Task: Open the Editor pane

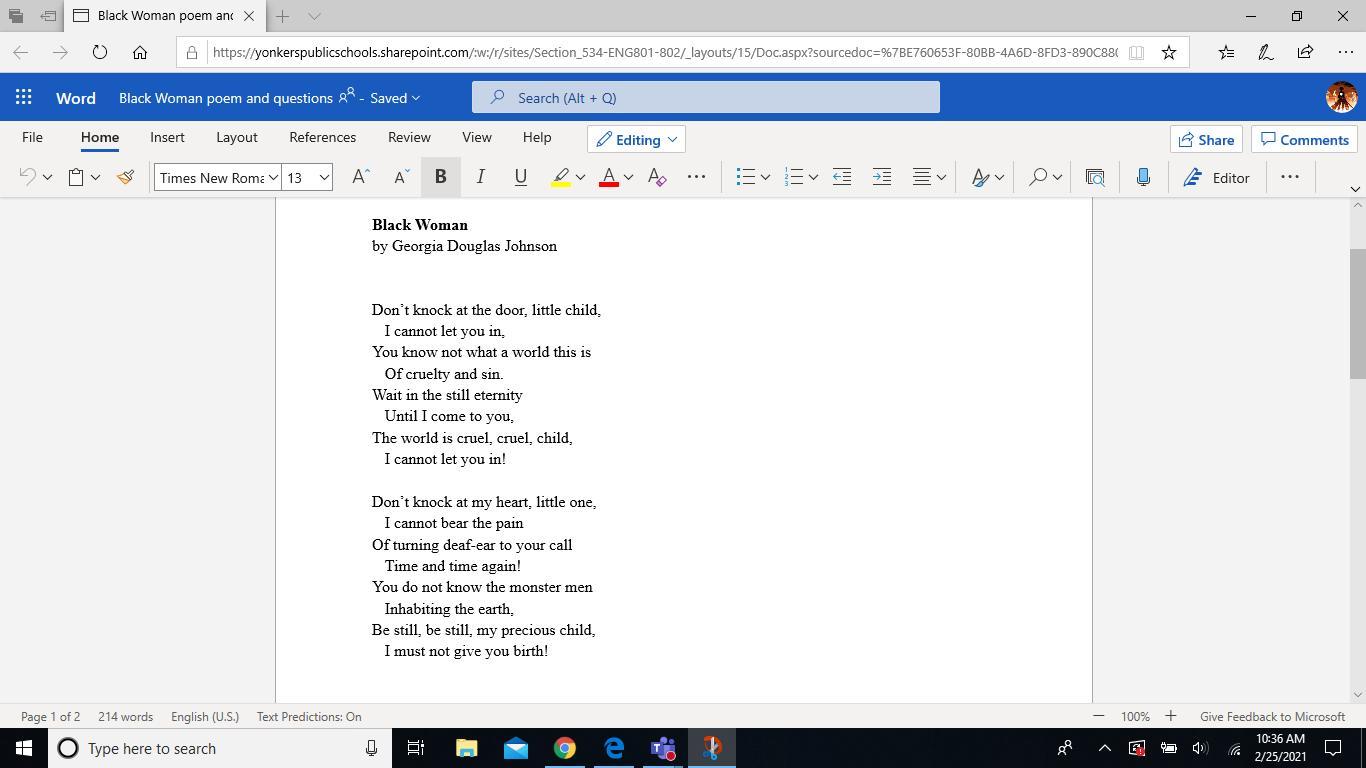Action: [1216, 177]
